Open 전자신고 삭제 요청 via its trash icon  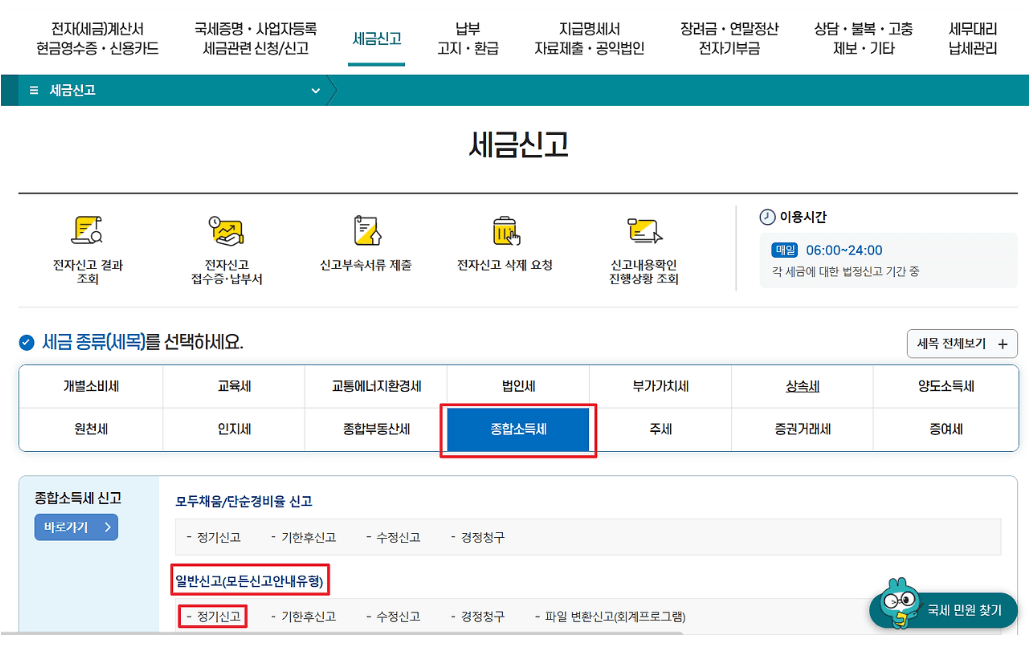tap(506, 234)
